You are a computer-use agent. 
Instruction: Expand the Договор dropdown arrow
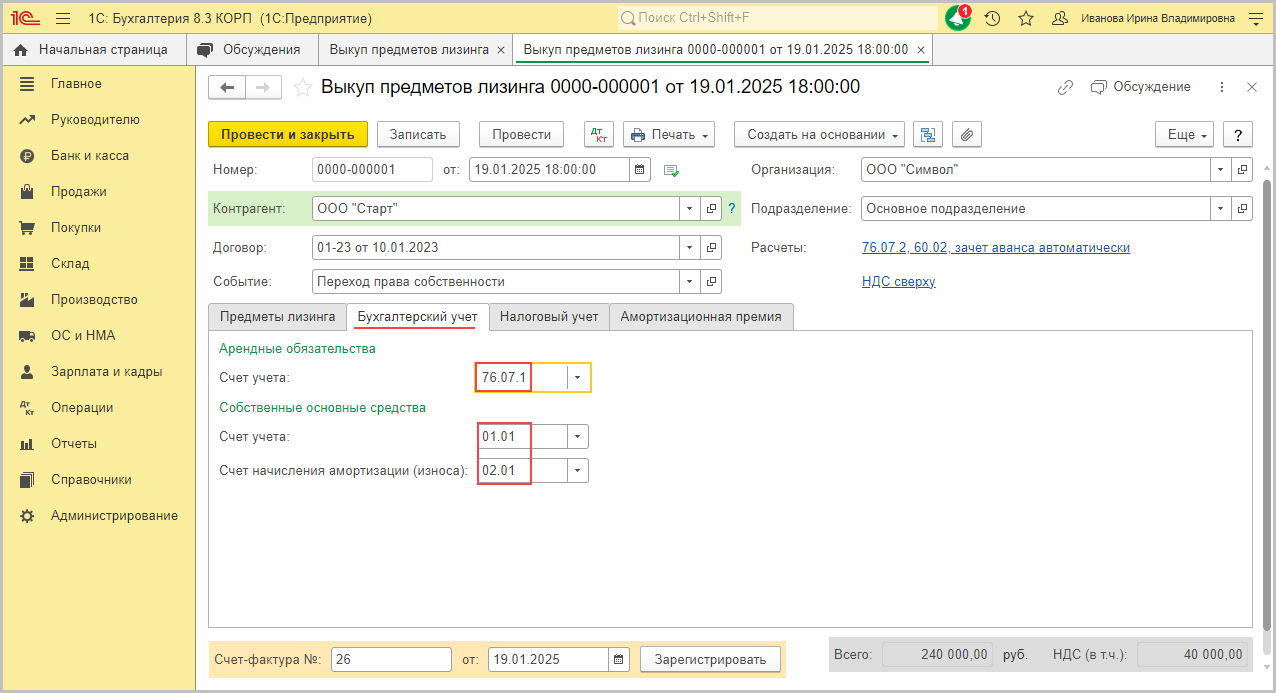(x=689, y=247)
